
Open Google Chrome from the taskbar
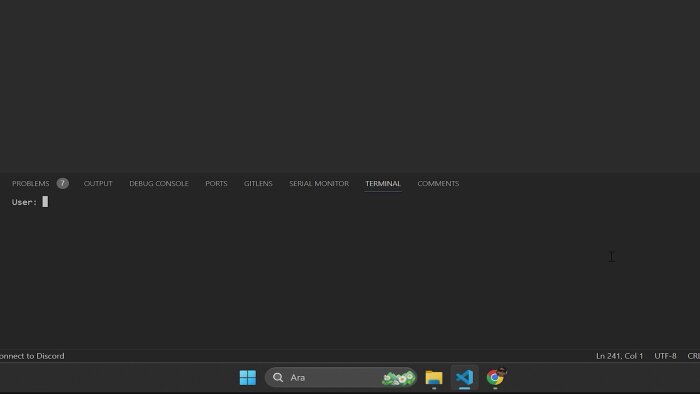pos(495,377)
